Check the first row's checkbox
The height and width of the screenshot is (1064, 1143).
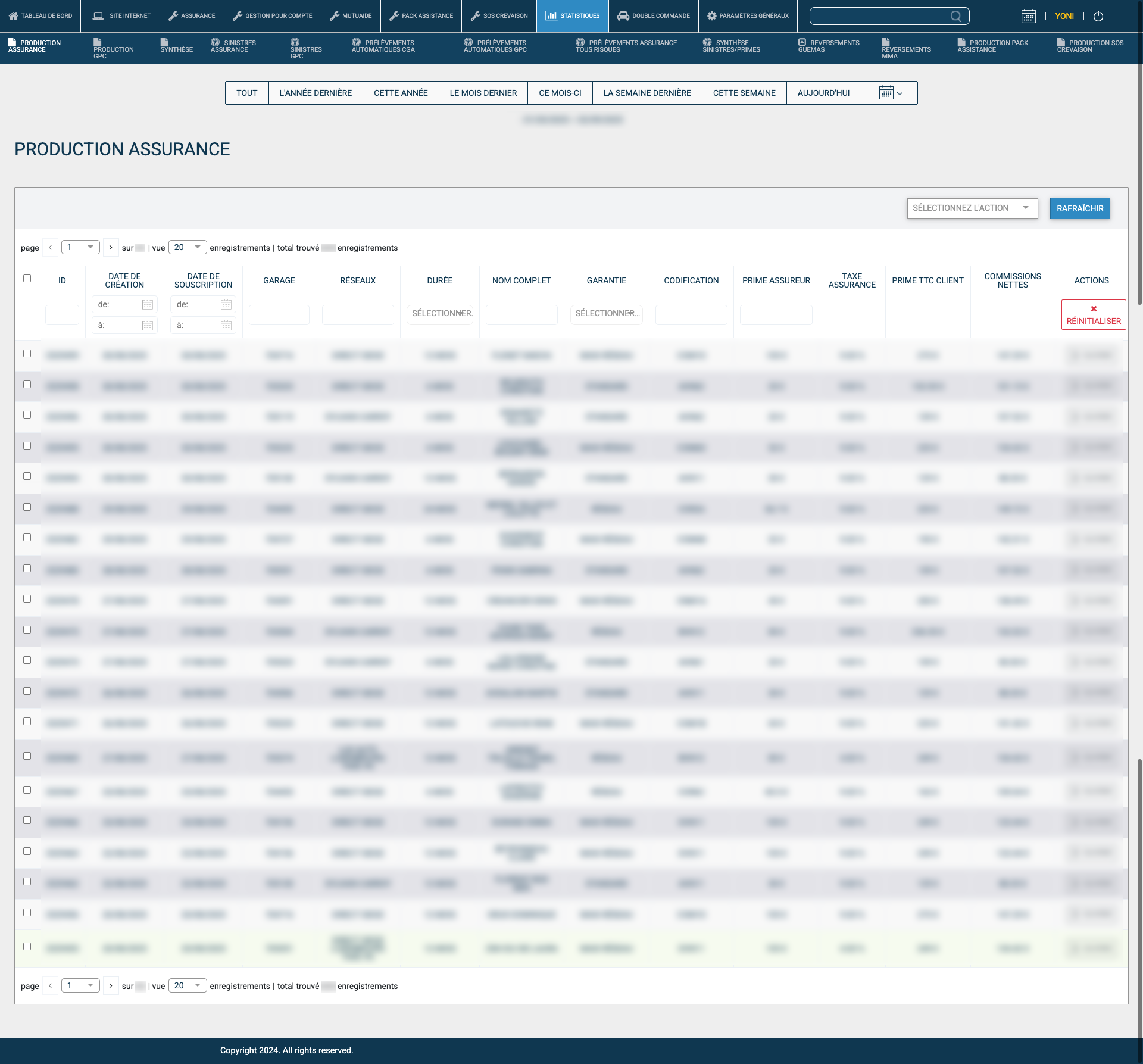27,353
